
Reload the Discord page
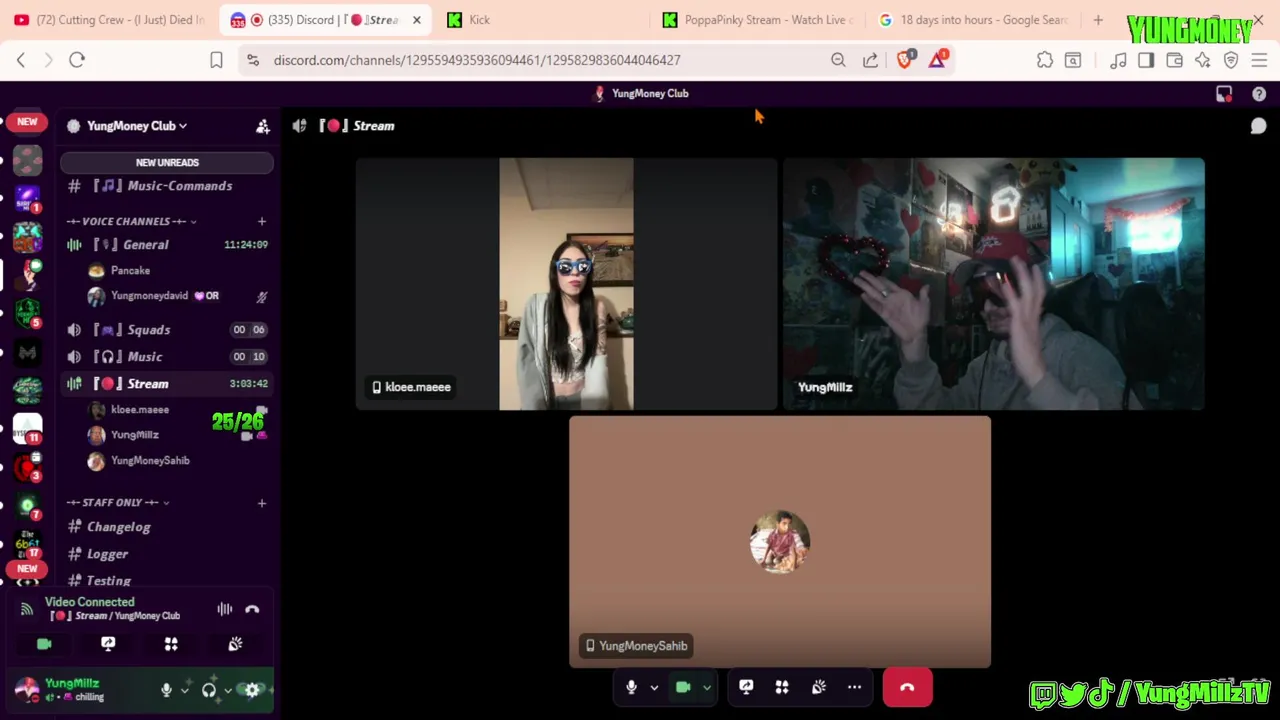point(77,60)
